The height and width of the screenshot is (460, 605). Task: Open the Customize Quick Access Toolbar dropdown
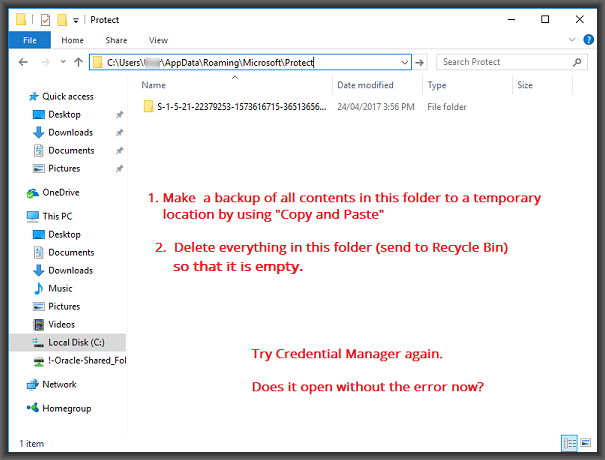76,19
